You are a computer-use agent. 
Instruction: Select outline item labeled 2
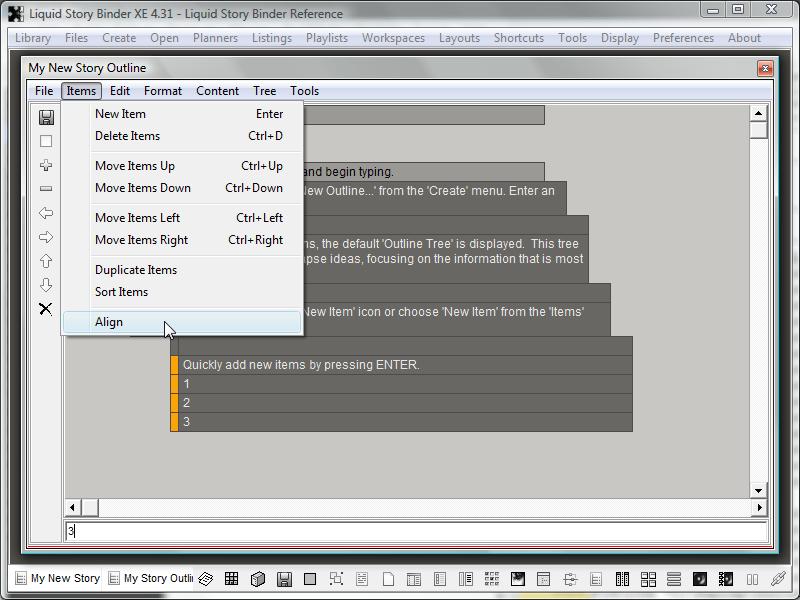(x=400, y=403)
